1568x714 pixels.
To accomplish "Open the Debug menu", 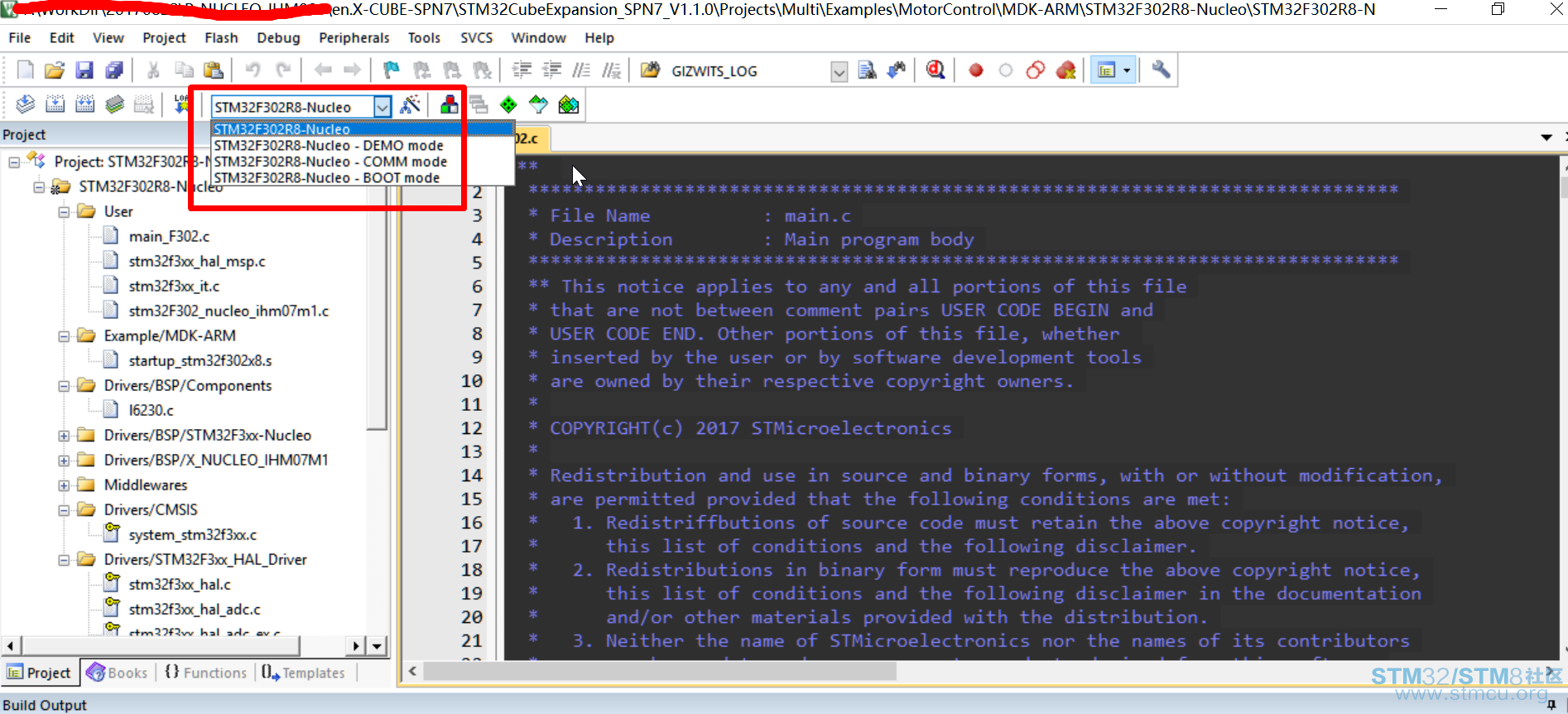I will (278, 38).
